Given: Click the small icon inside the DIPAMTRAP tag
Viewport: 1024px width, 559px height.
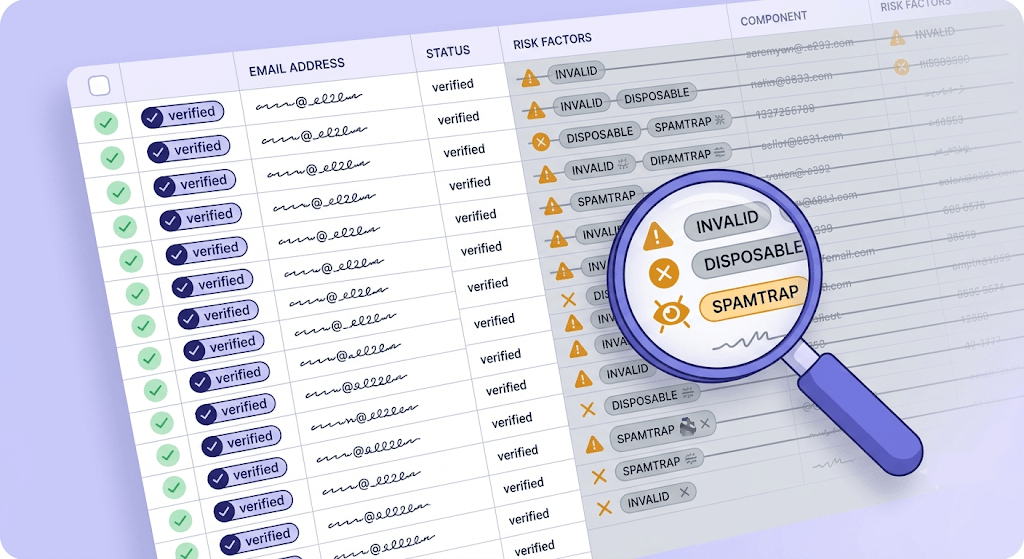Looking at the screenshot, I should click(719, 153).
